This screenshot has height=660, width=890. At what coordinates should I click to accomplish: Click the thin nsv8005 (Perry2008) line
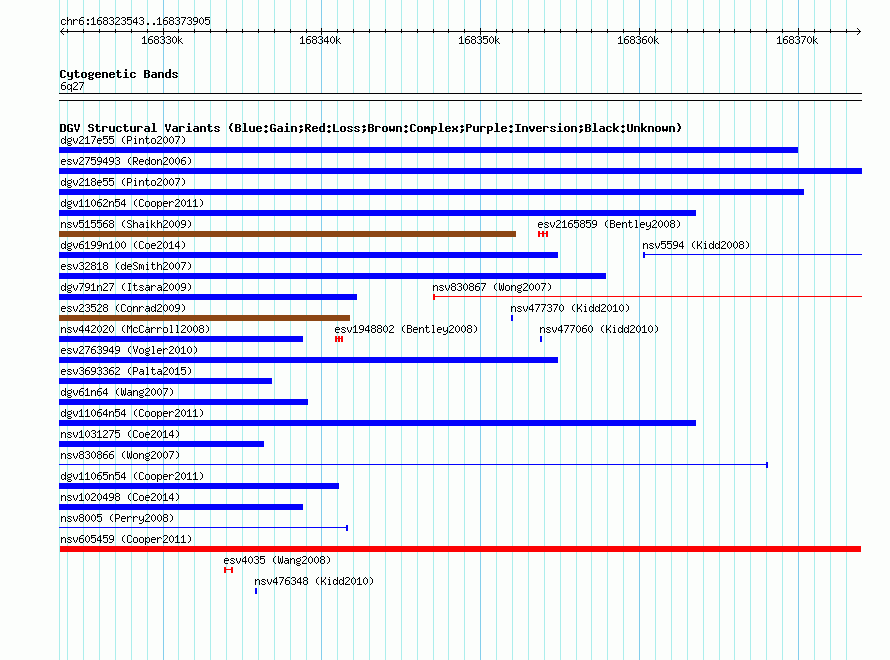[x=204, y=528]
